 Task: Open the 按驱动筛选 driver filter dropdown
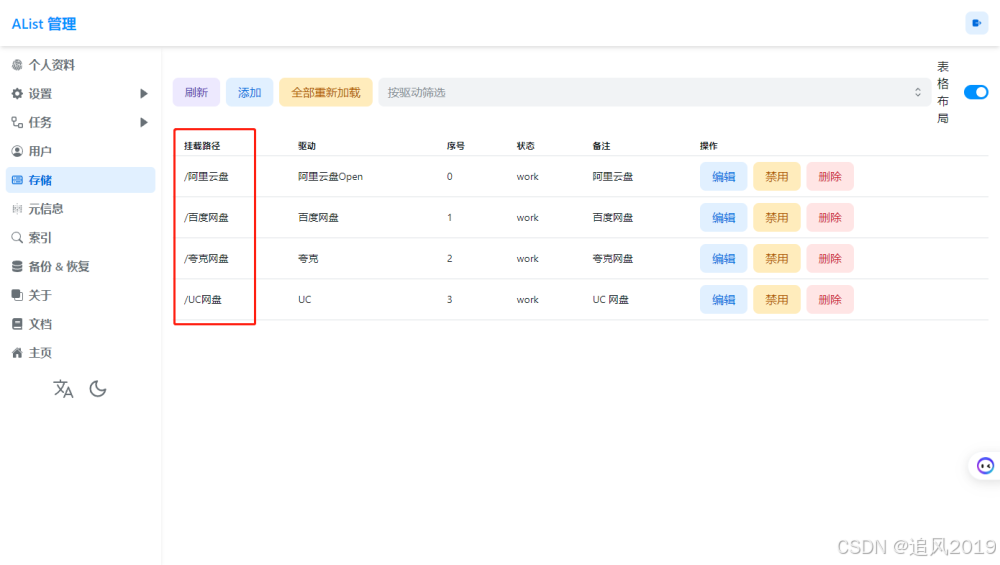(x=654, y=92)
